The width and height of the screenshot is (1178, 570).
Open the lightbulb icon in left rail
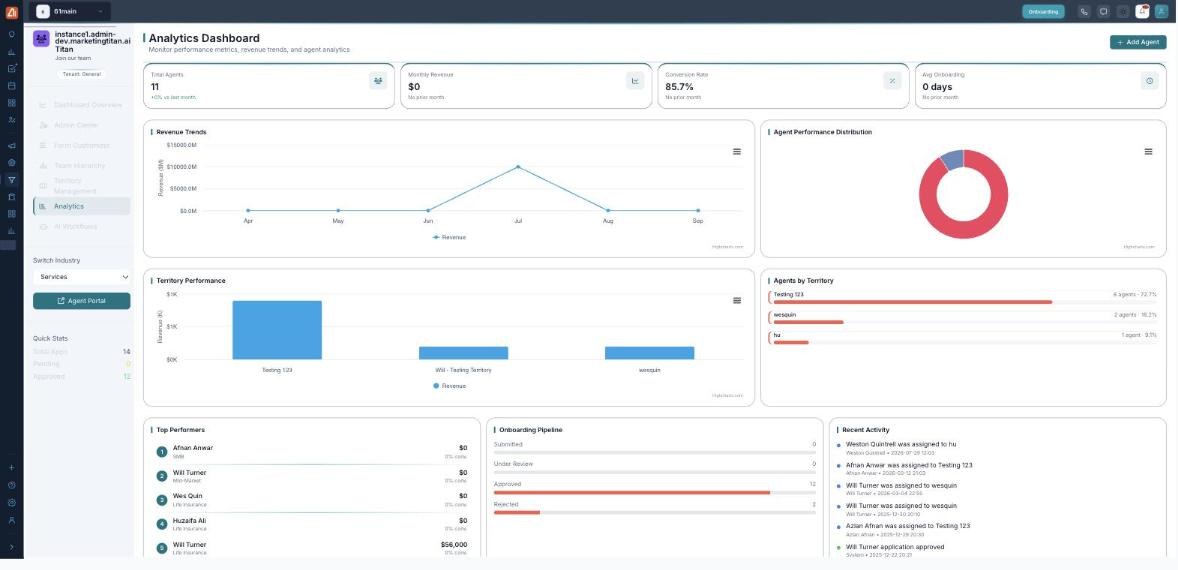(x=11, y=35)
